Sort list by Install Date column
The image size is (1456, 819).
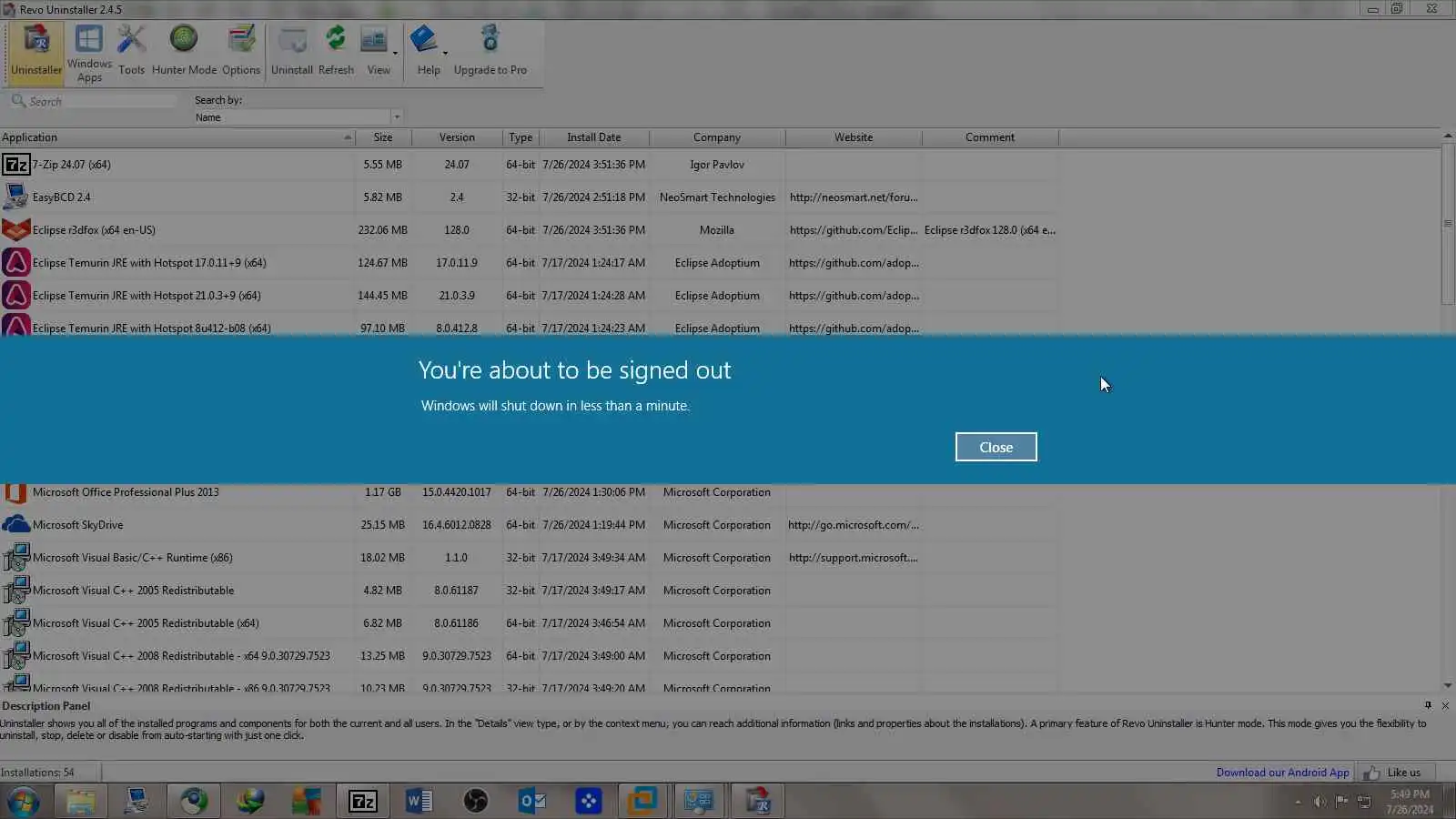594,137
